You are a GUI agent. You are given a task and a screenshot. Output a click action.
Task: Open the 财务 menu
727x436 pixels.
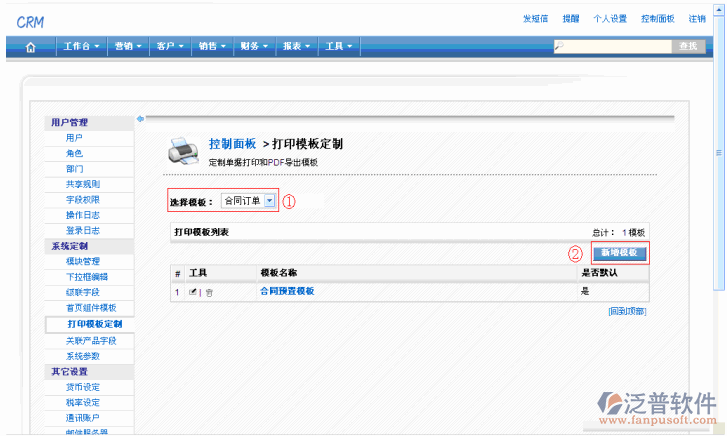(x=254, y=46)
